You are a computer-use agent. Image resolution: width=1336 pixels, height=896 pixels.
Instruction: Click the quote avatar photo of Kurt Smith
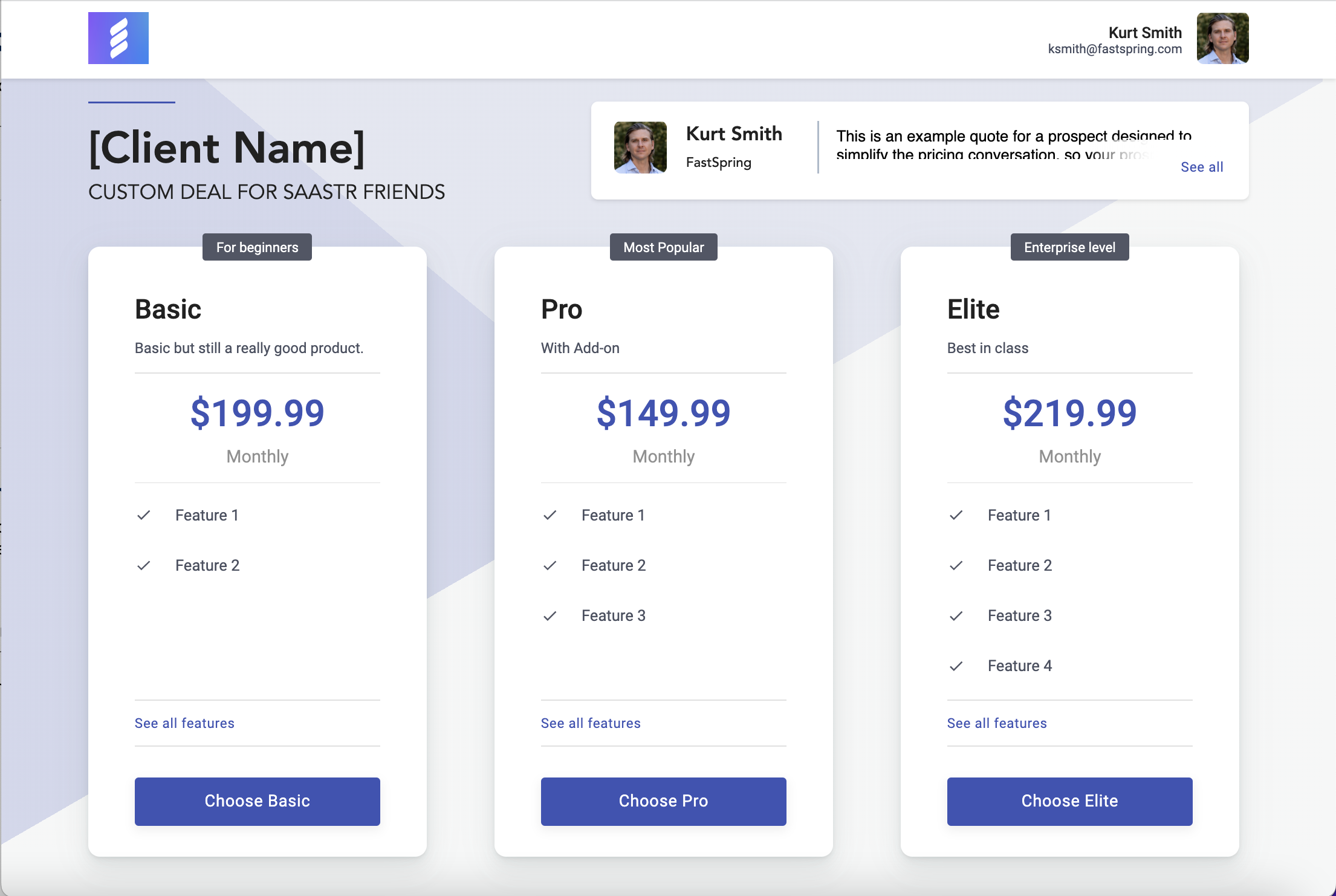(640, 147)
